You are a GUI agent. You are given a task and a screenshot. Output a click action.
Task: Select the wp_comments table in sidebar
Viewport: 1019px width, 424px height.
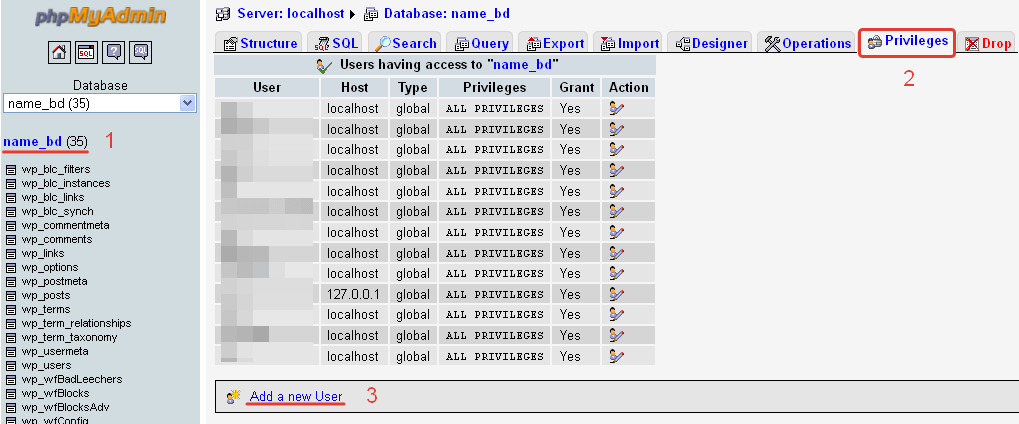pyautogui.click(x=56, y=240)
